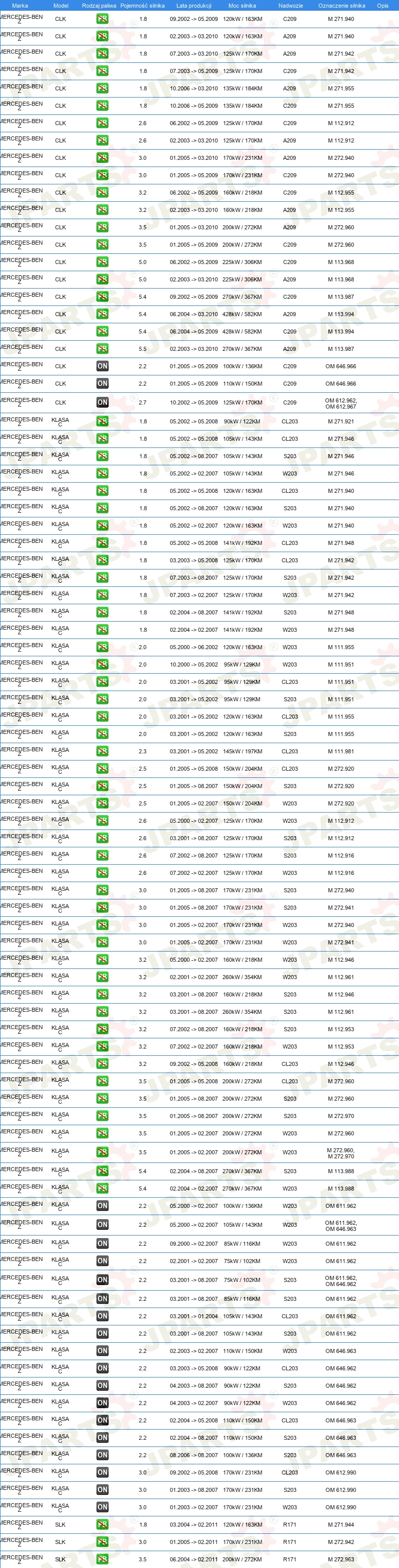
Task: Click the engine code 'M 272.960, M 272.970'
Action: pos(341,1153)
